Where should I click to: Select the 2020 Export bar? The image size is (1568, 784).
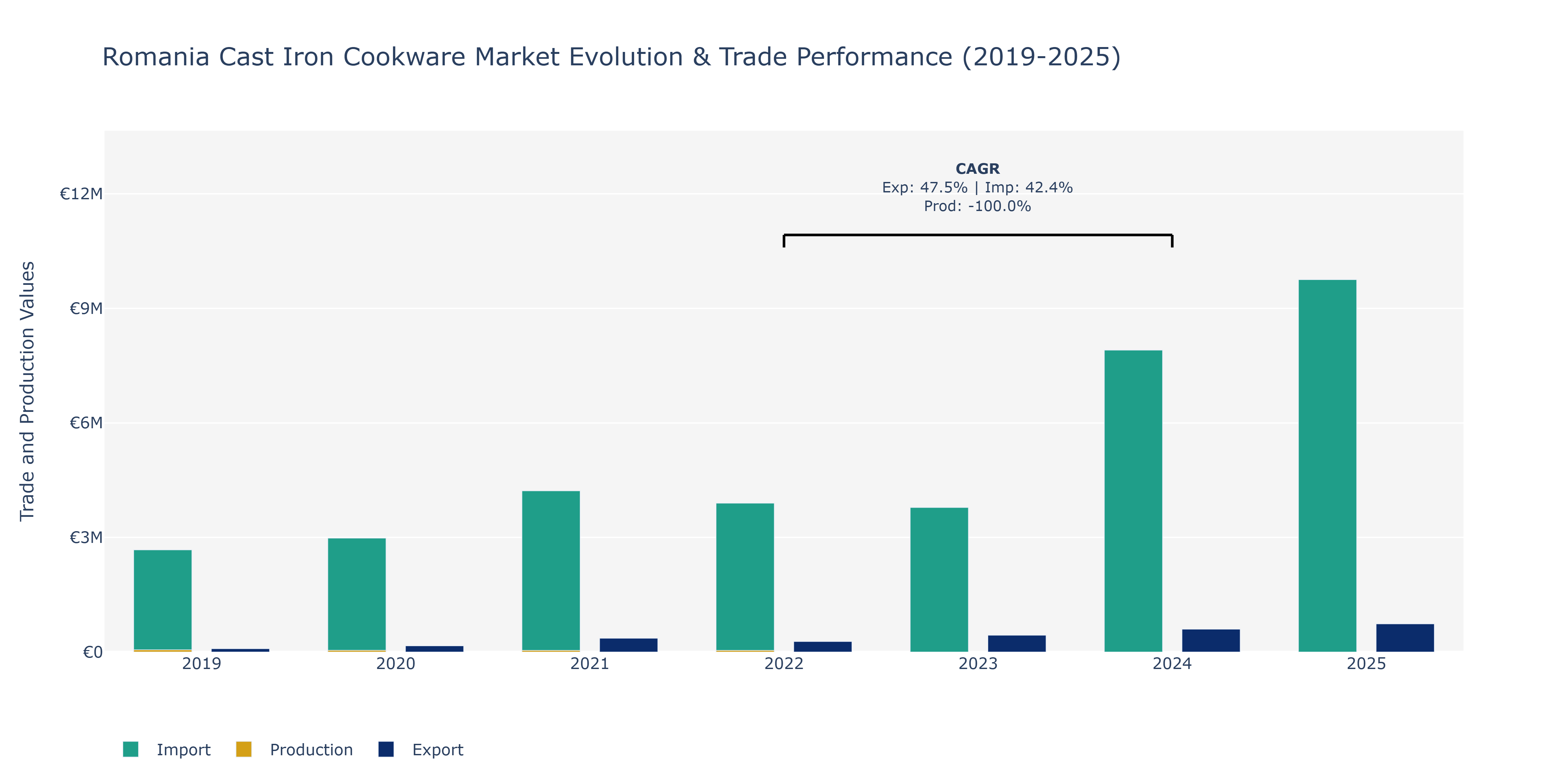[434, 649]
